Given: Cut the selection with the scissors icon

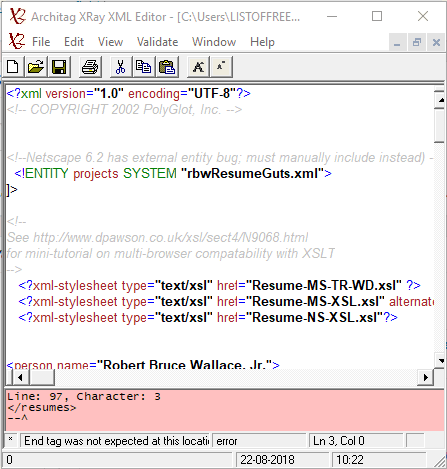Looking at the screenshot, I should (x=120, y=67).
